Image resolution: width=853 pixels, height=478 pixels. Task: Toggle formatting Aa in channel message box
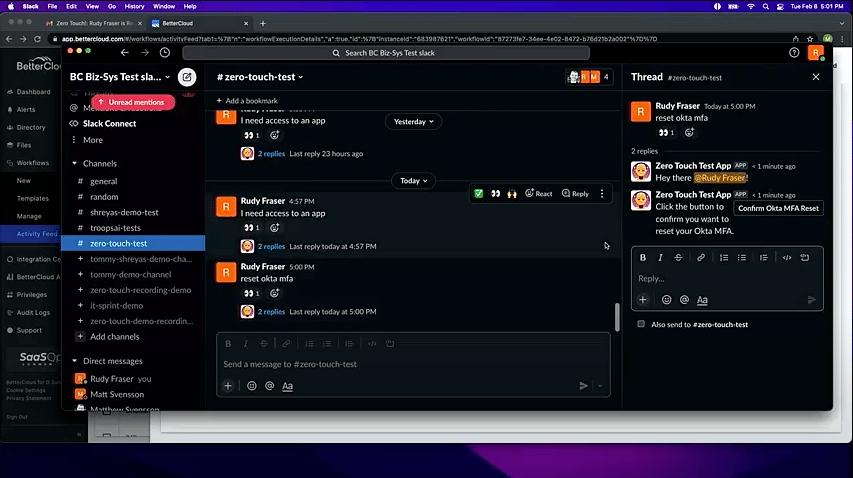point(287,386)
